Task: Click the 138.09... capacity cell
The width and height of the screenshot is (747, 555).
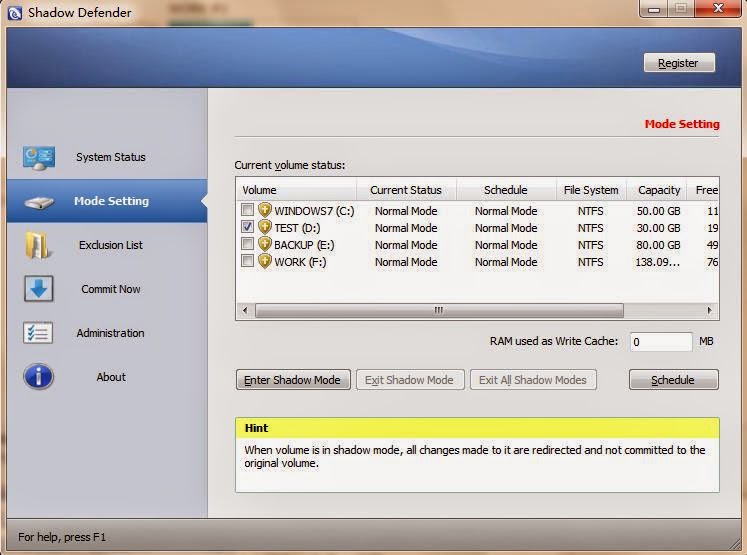Action: pos(657,262)
